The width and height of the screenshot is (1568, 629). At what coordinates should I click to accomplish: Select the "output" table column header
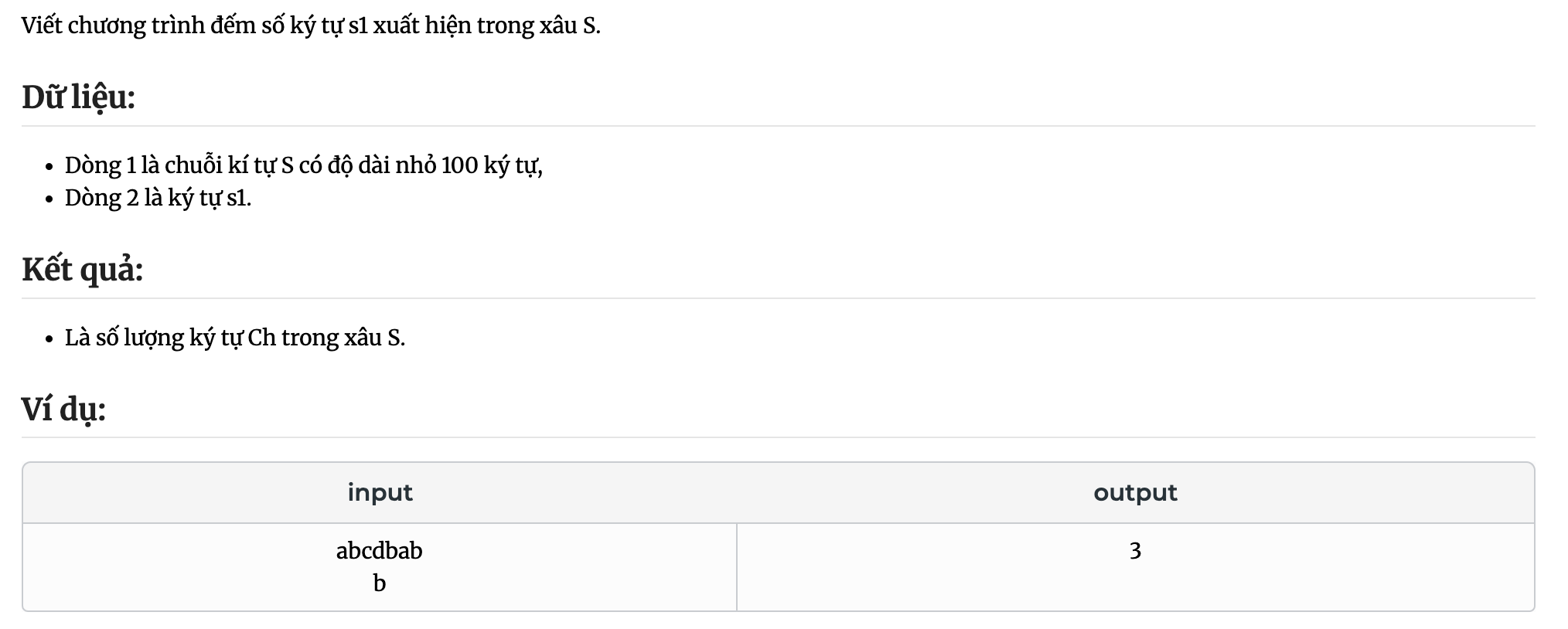(1135, 493)
